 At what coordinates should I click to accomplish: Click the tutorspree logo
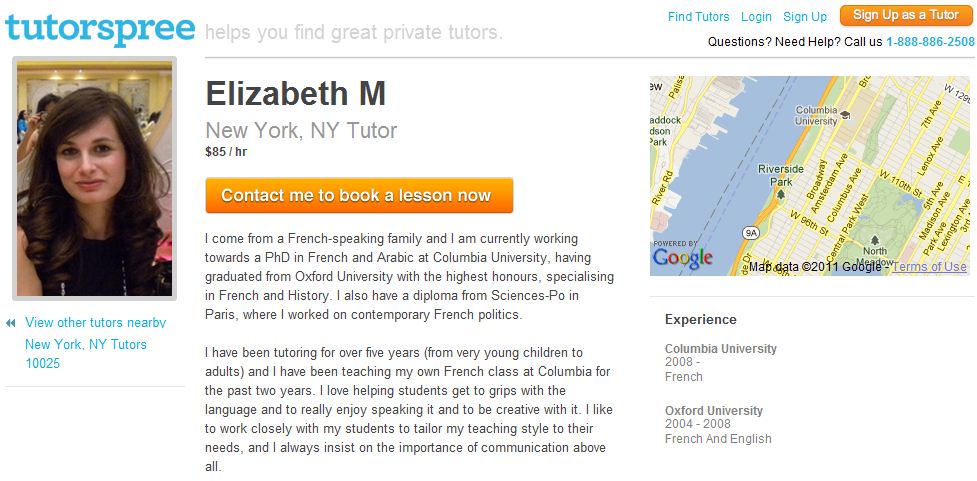(100, 29)
